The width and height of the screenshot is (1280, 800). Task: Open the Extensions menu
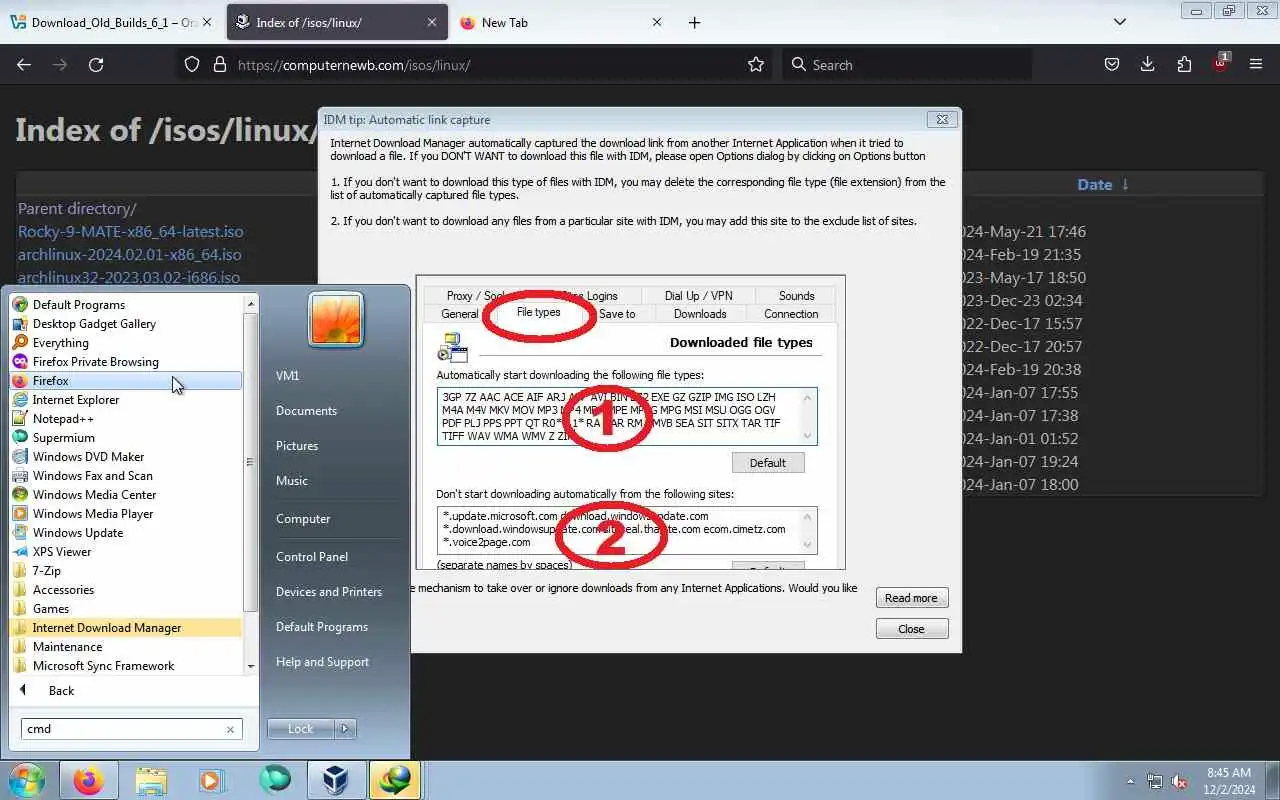click(1184, 65)
